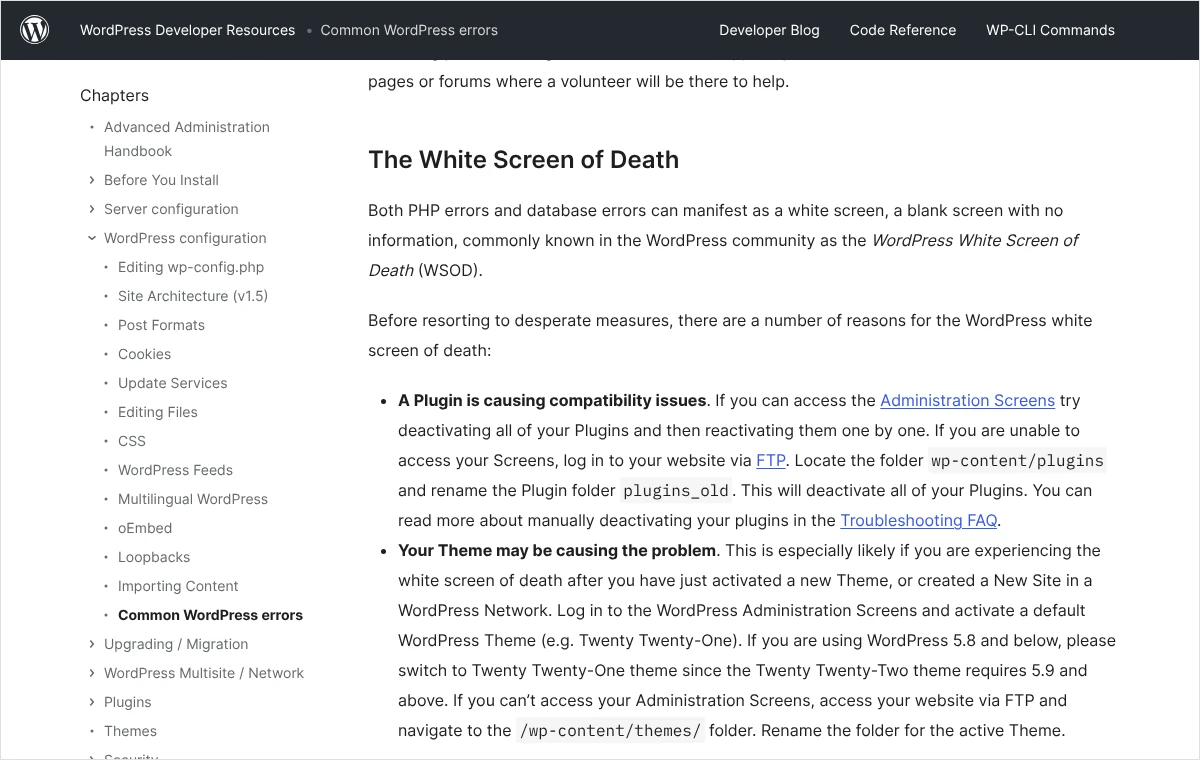Open Advanced Administration Handbook chapter

tap(187, 139)
